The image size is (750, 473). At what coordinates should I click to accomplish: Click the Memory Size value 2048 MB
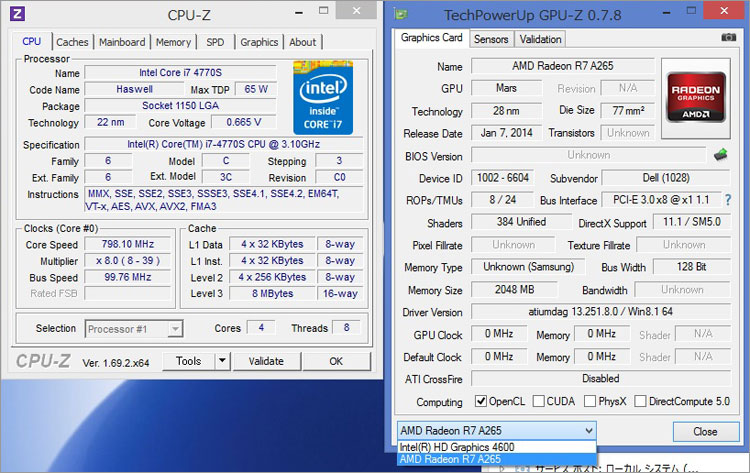(514, 289)
